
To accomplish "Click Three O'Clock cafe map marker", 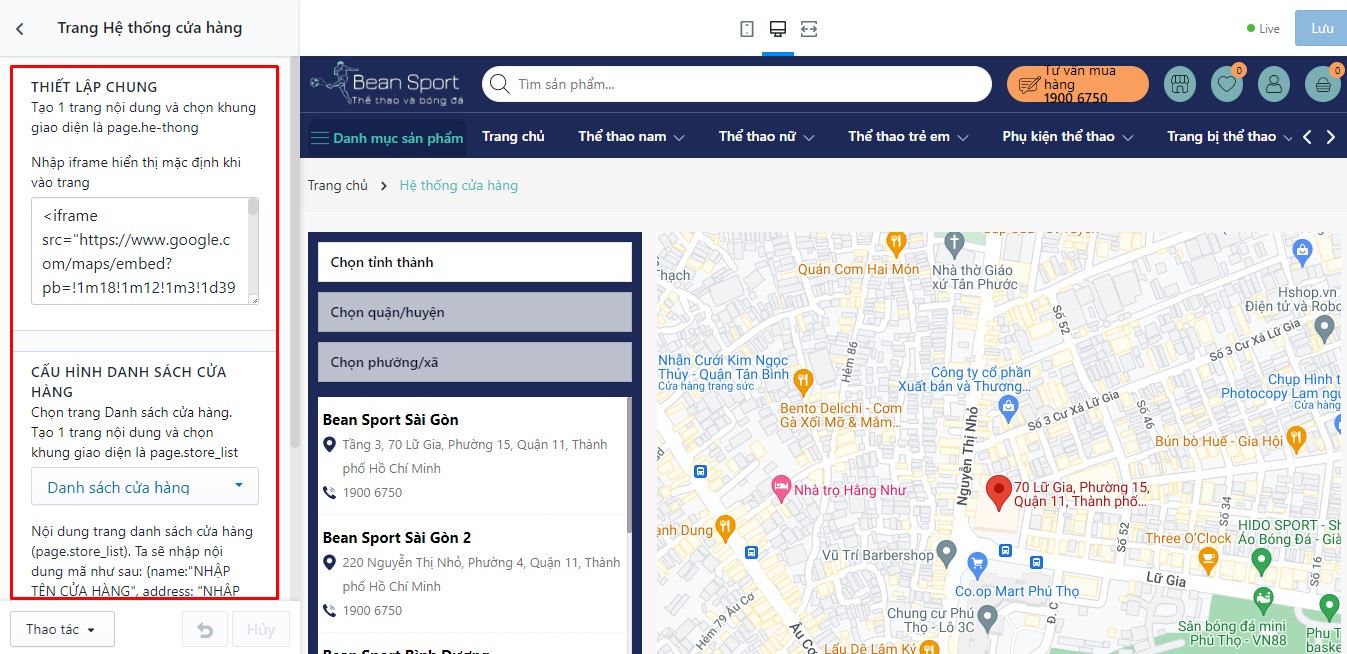I will click(1207, 560).
